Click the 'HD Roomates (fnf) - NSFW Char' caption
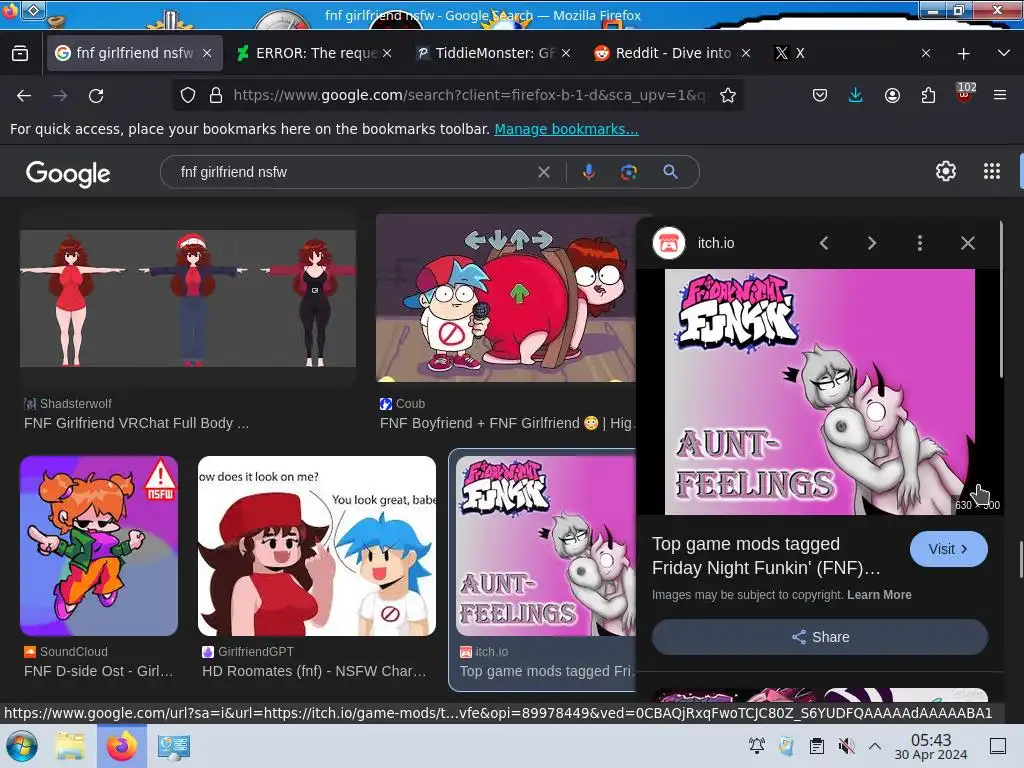 click(314, 671)
